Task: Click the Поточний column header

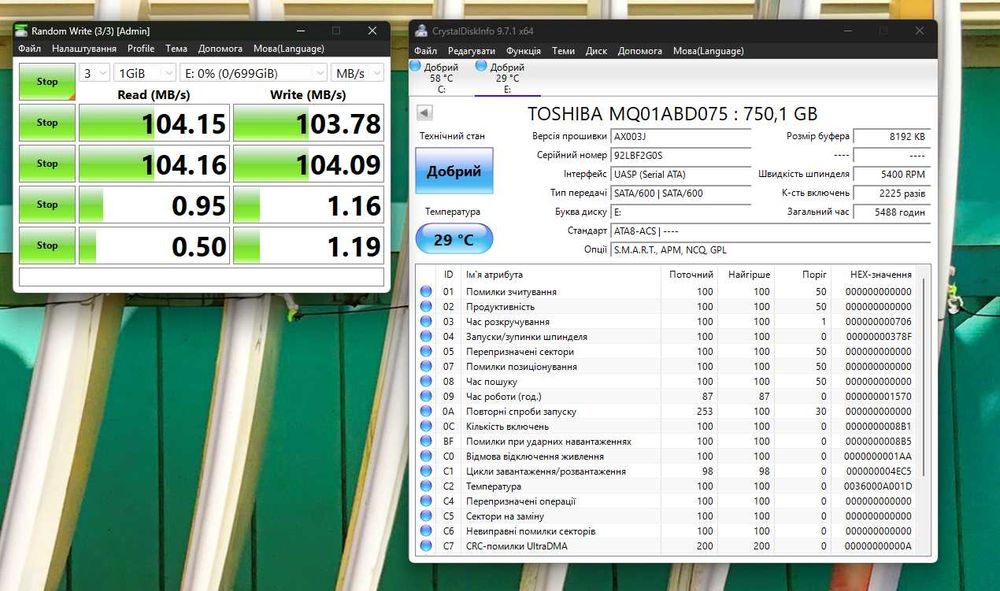Action: [x=689, y=274]
